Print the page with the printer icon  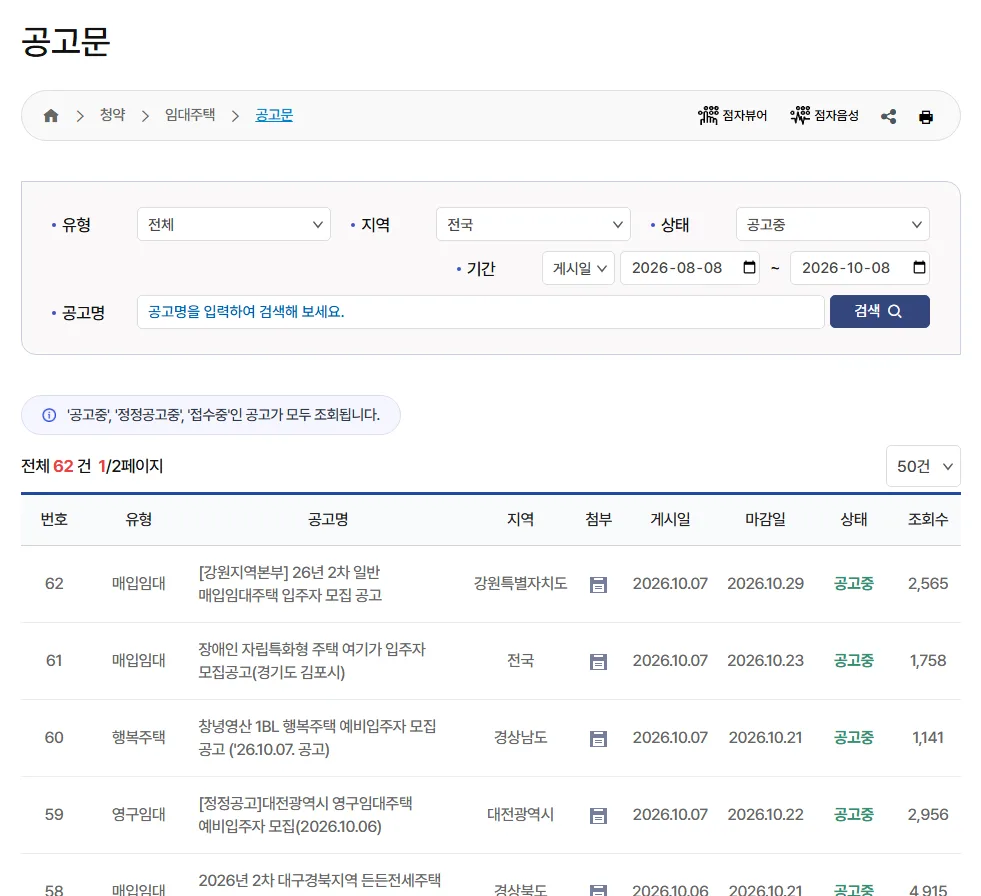coord(926,117)
